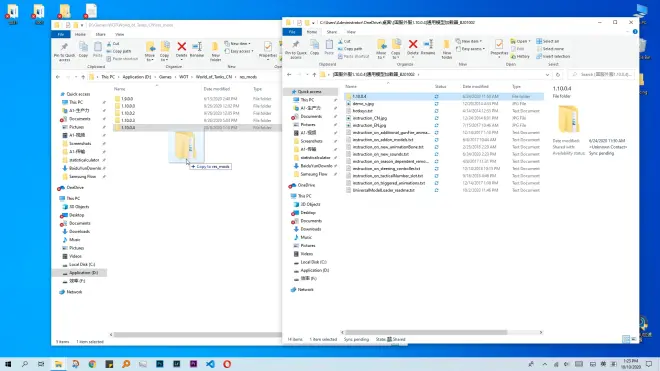
Task: Open Chrome from taskbar
Action: click(92, 364)
